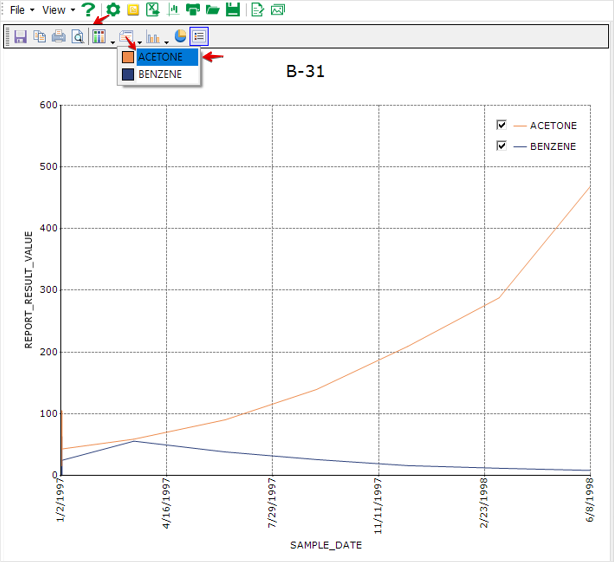Click the orange ACETONE color swatch

(127, 57)
